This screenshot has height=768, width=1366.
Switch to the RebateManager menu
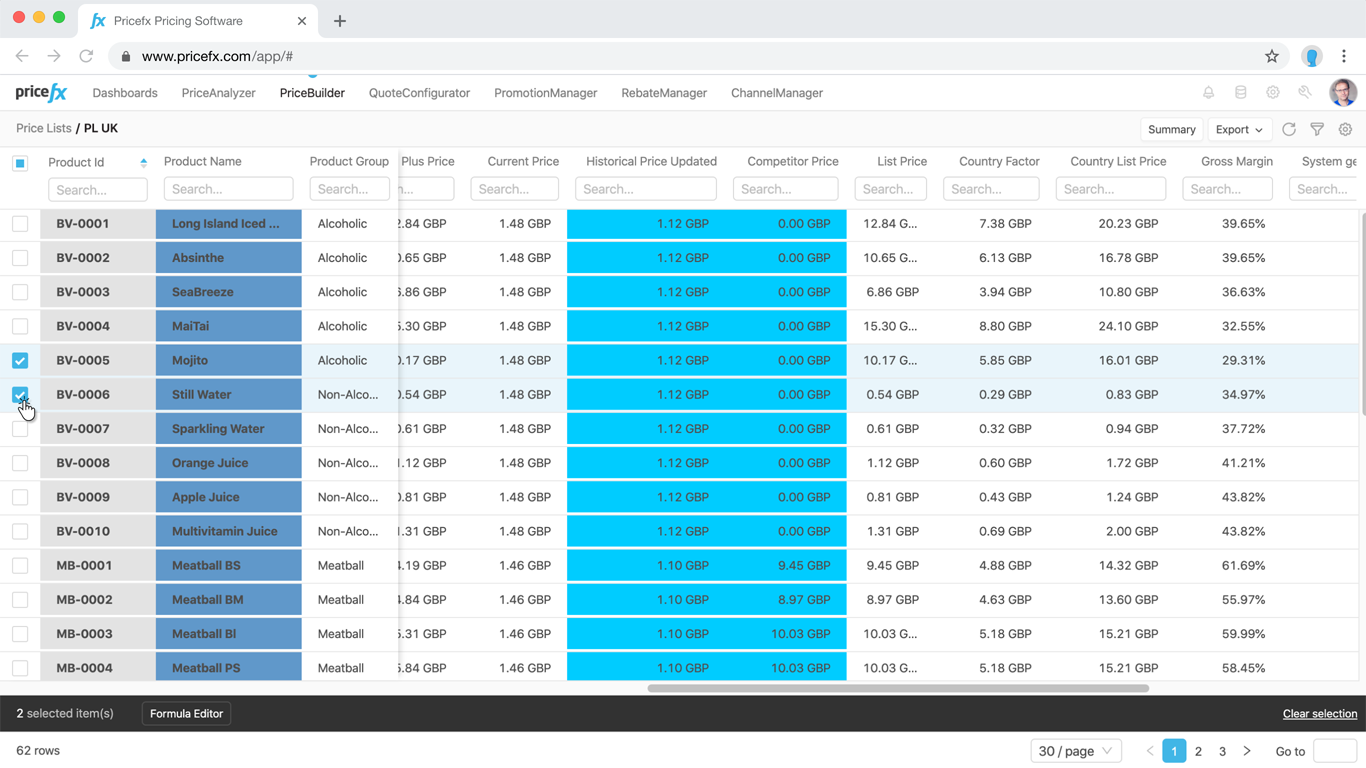(663, 93)
